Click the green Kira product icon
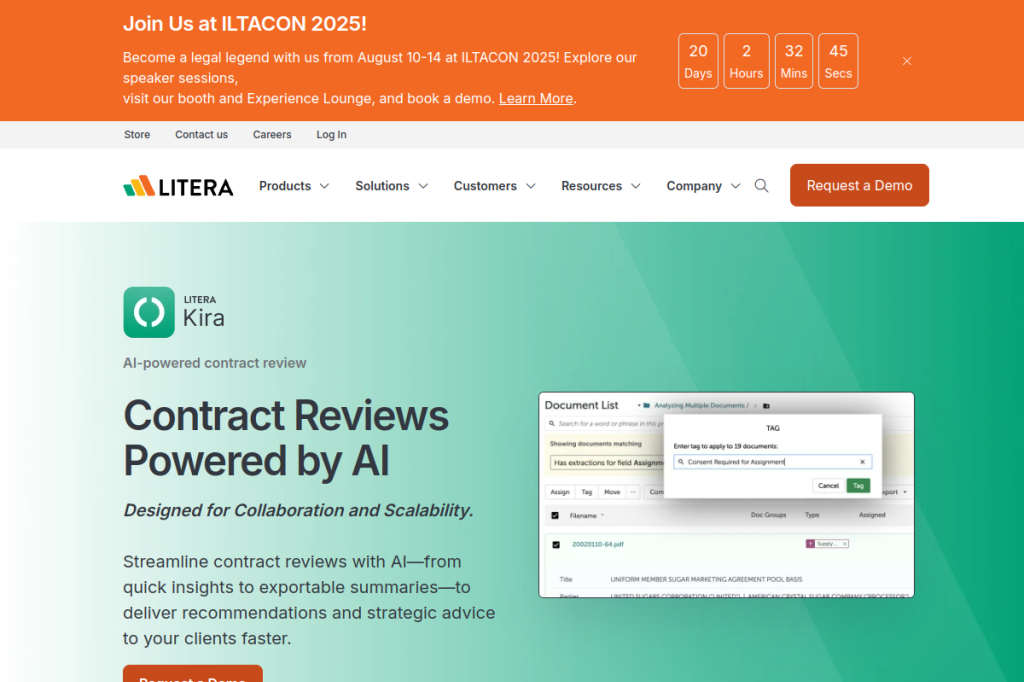This screenshot has width=1024, height=682. (x=149, y=312)
